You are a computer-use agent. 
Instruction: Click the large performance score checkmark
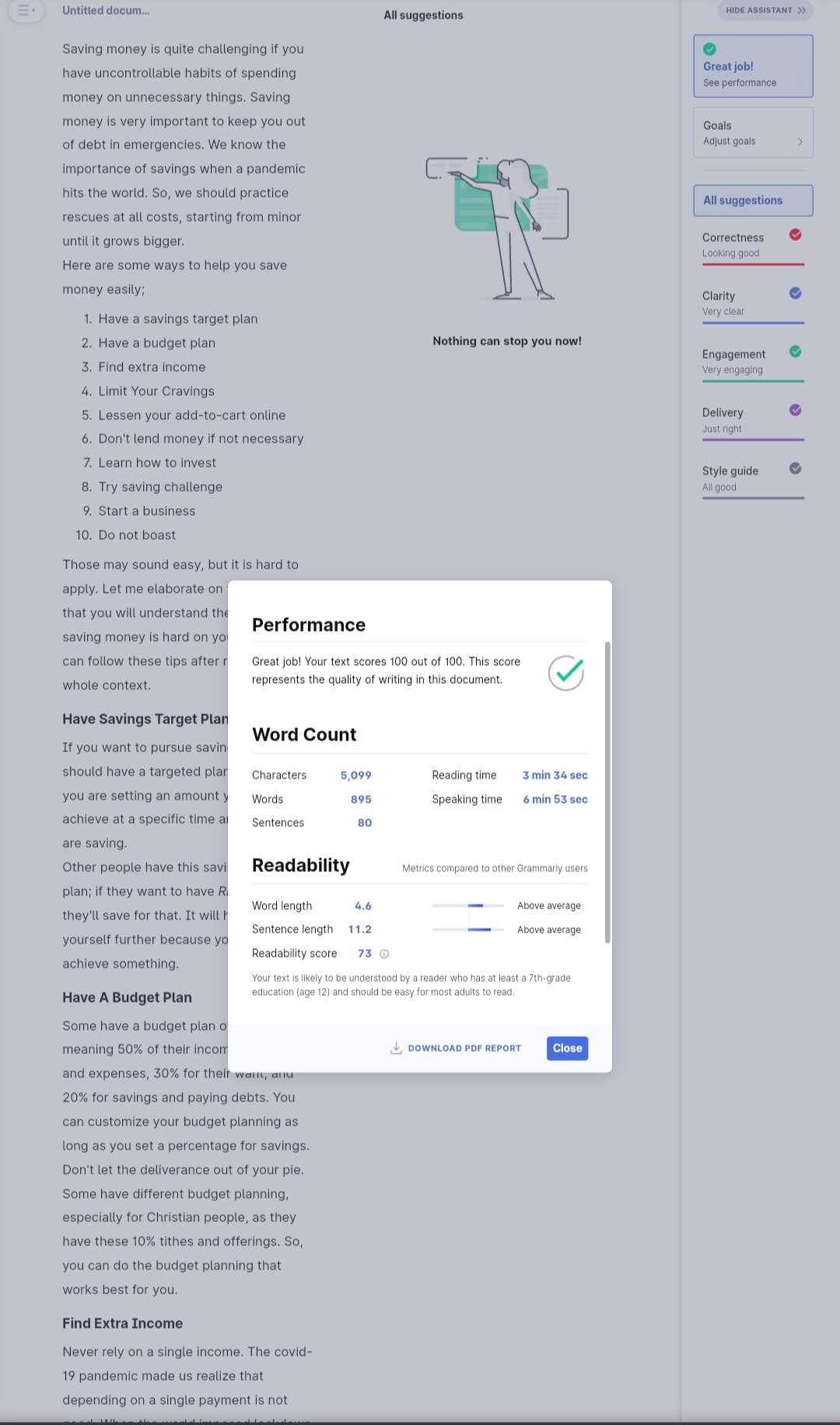pos(566,672)
